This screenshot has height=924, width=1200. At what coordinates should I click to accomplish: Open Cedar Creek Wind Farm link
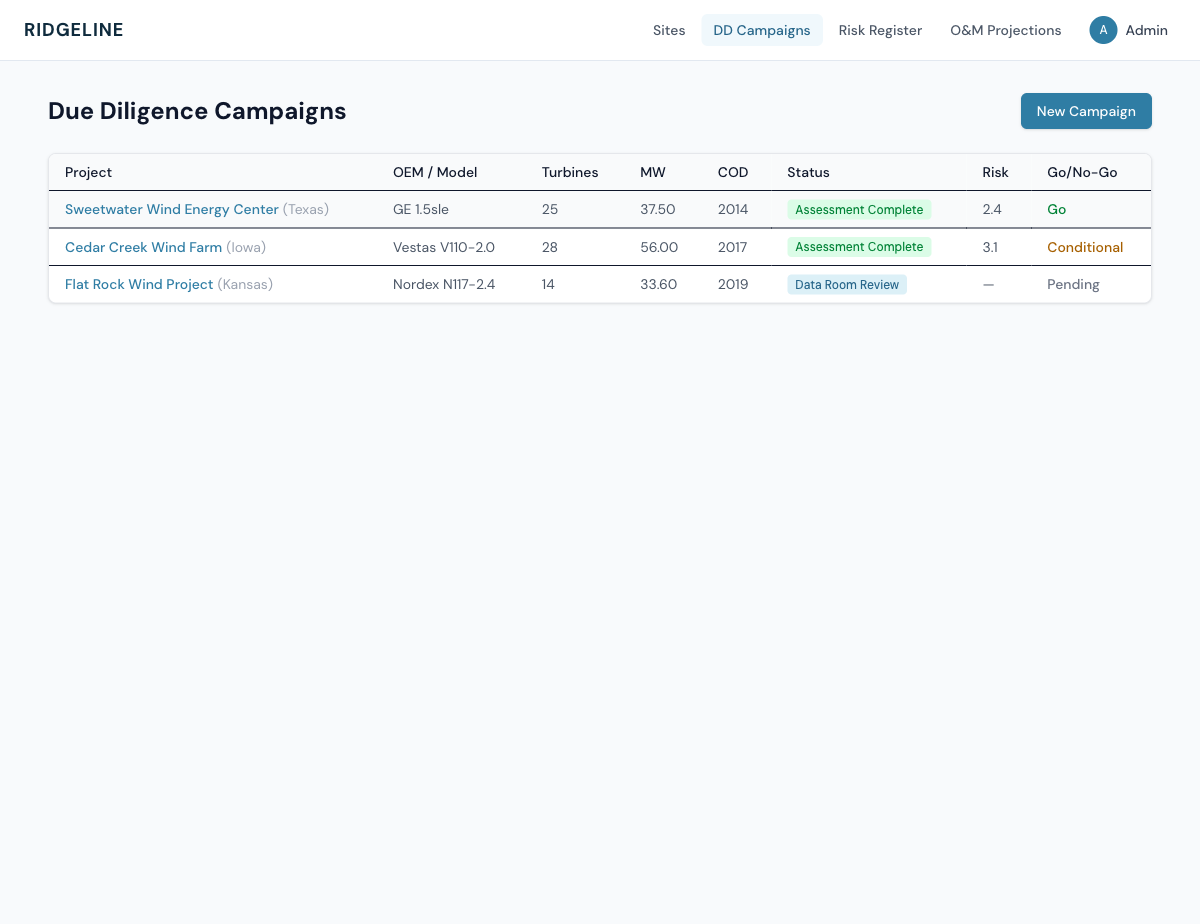(x=143, y=247)
